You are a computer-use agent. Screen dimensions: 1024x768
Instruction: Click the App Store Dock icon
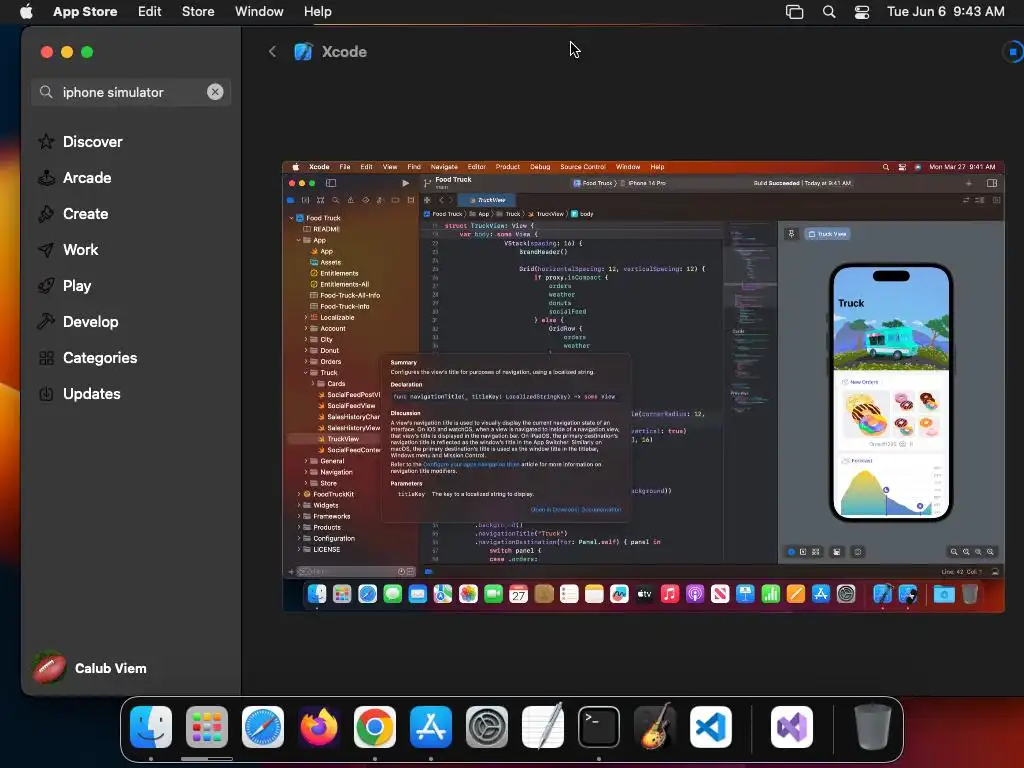[x=431, y=727]
